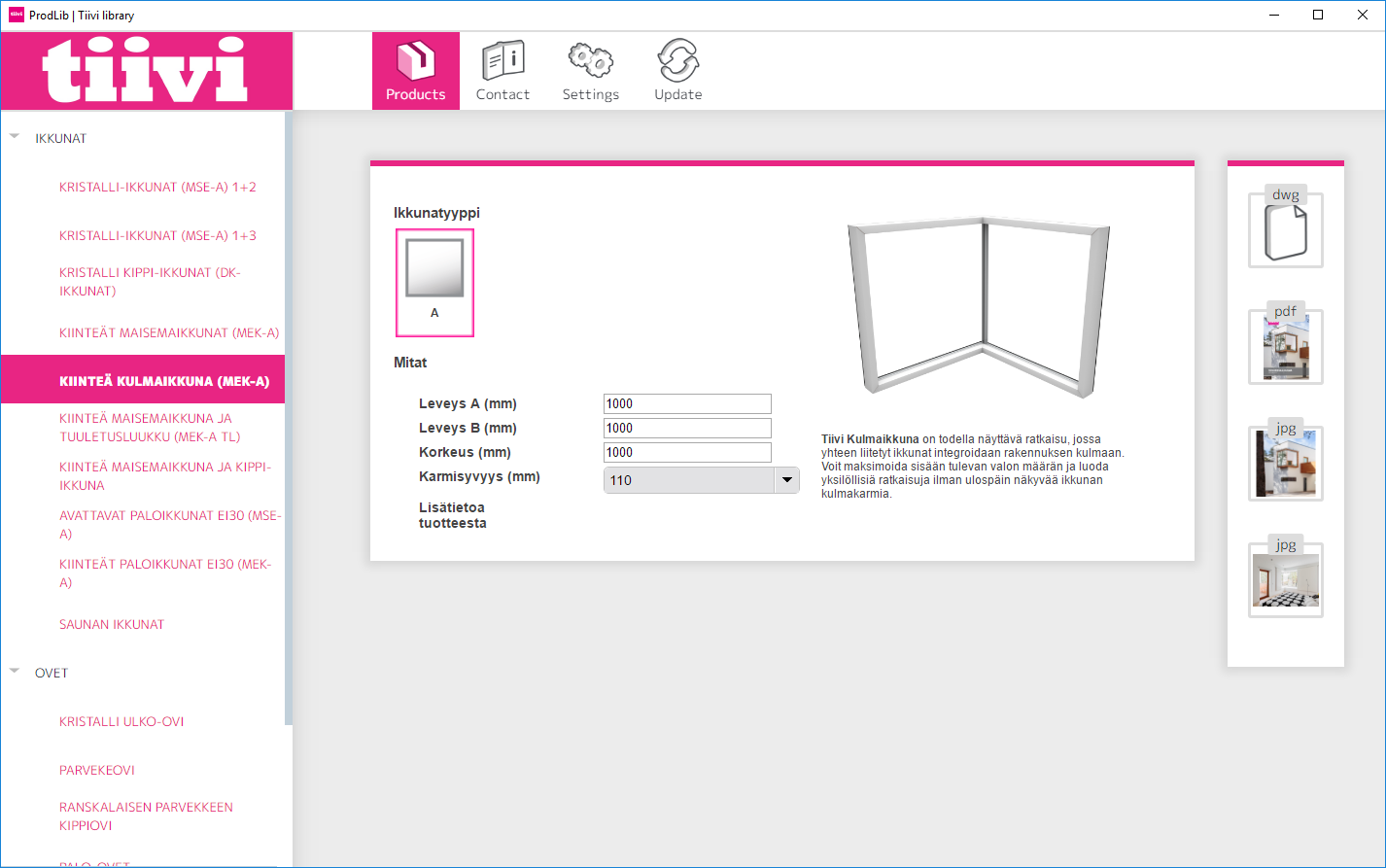Viewport: 1386px width, 868px height.
Task: Click the Leveys A input field
Action: [x=687, y=404]
